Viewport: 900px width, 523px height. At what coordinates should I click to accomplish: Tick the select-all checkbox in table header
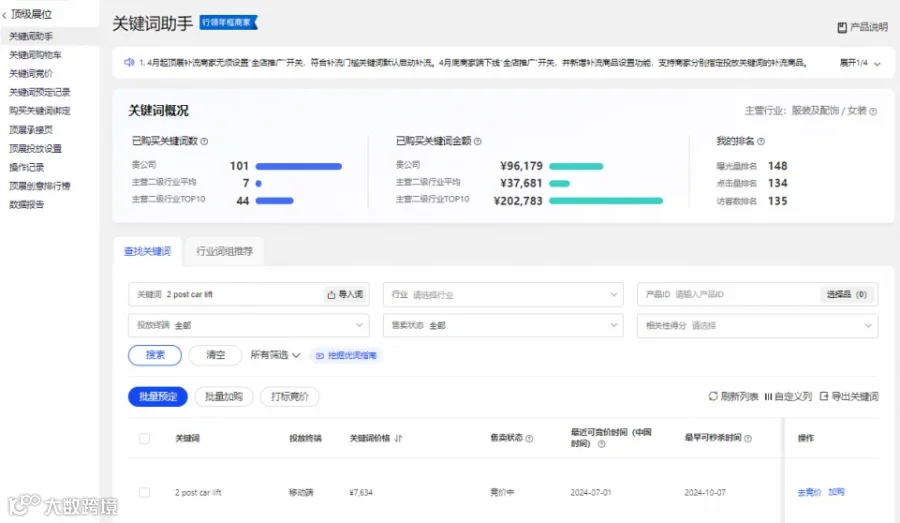pos(145,439)
